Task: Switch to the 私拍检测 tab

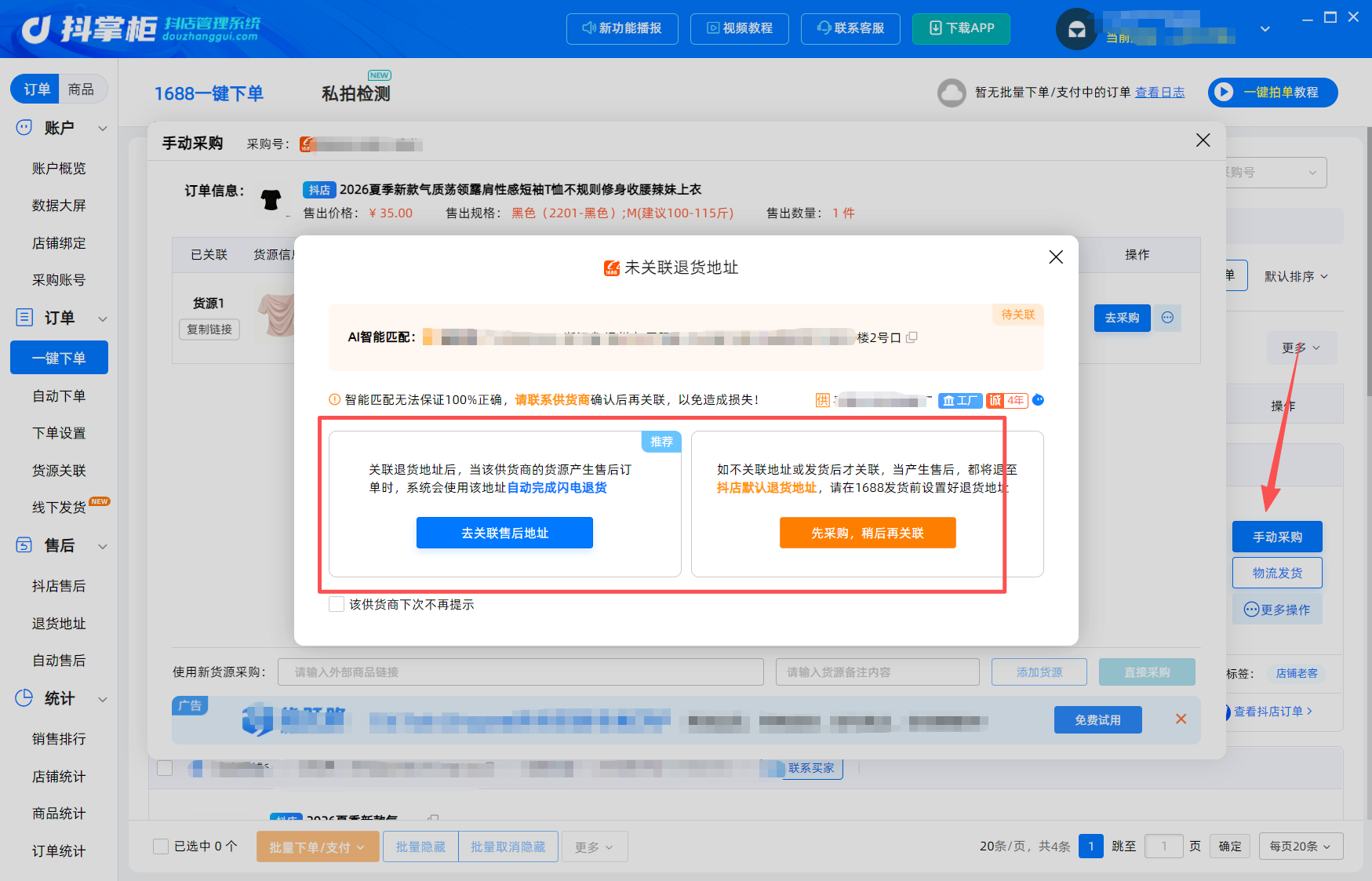Action: (x=356, y=93)
